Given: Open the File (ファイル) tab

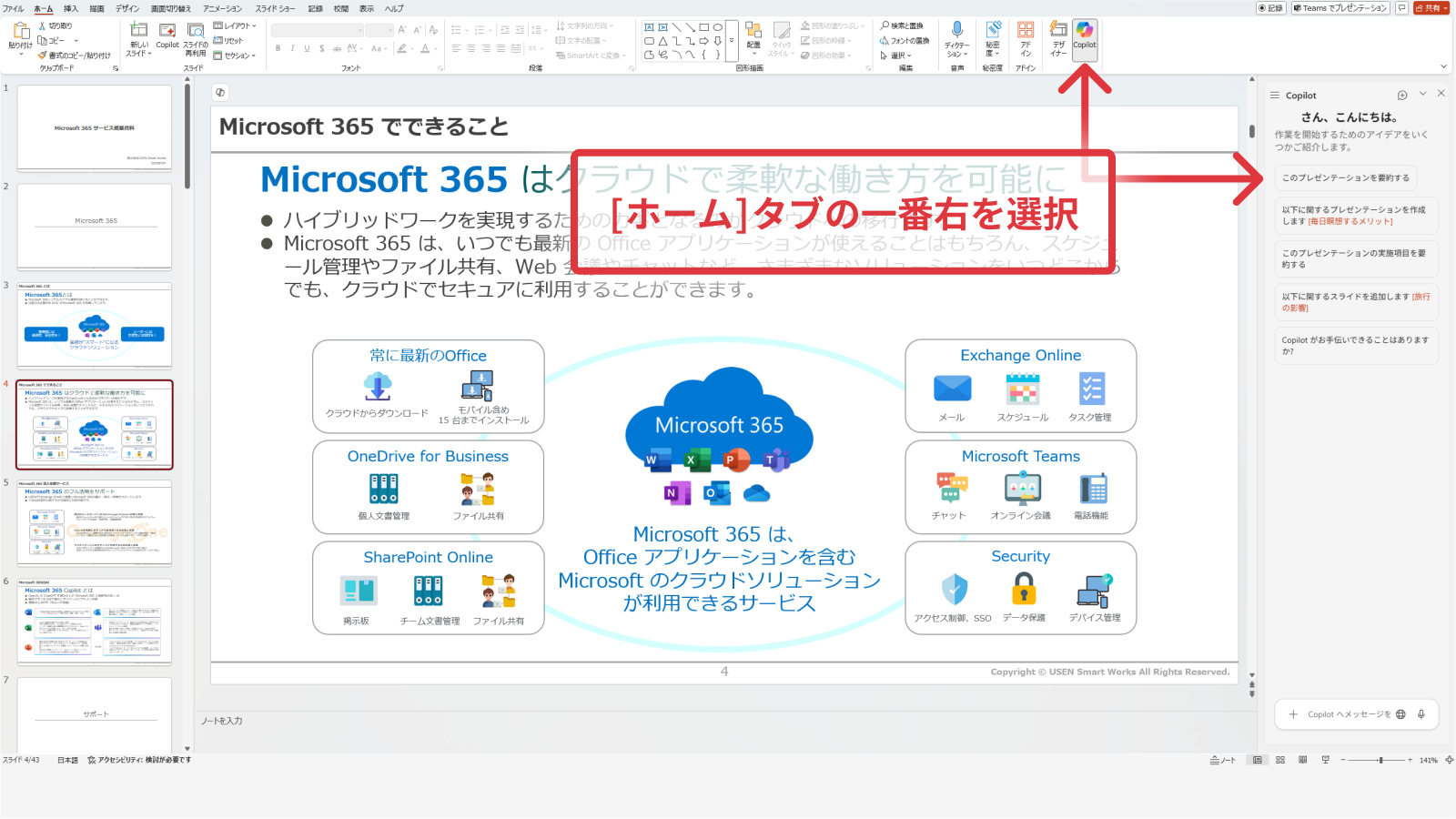Looking at the screenshot, I should [x=14, y=8].
